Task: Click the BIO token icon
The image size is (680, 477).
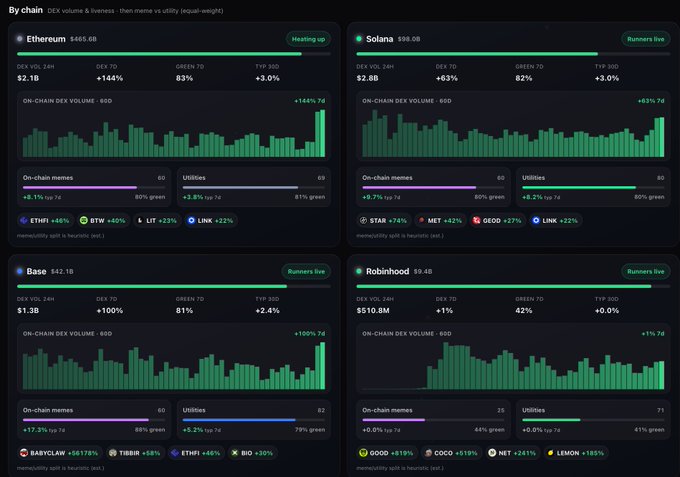Action: pyautogui.click(x=235, y=453)
